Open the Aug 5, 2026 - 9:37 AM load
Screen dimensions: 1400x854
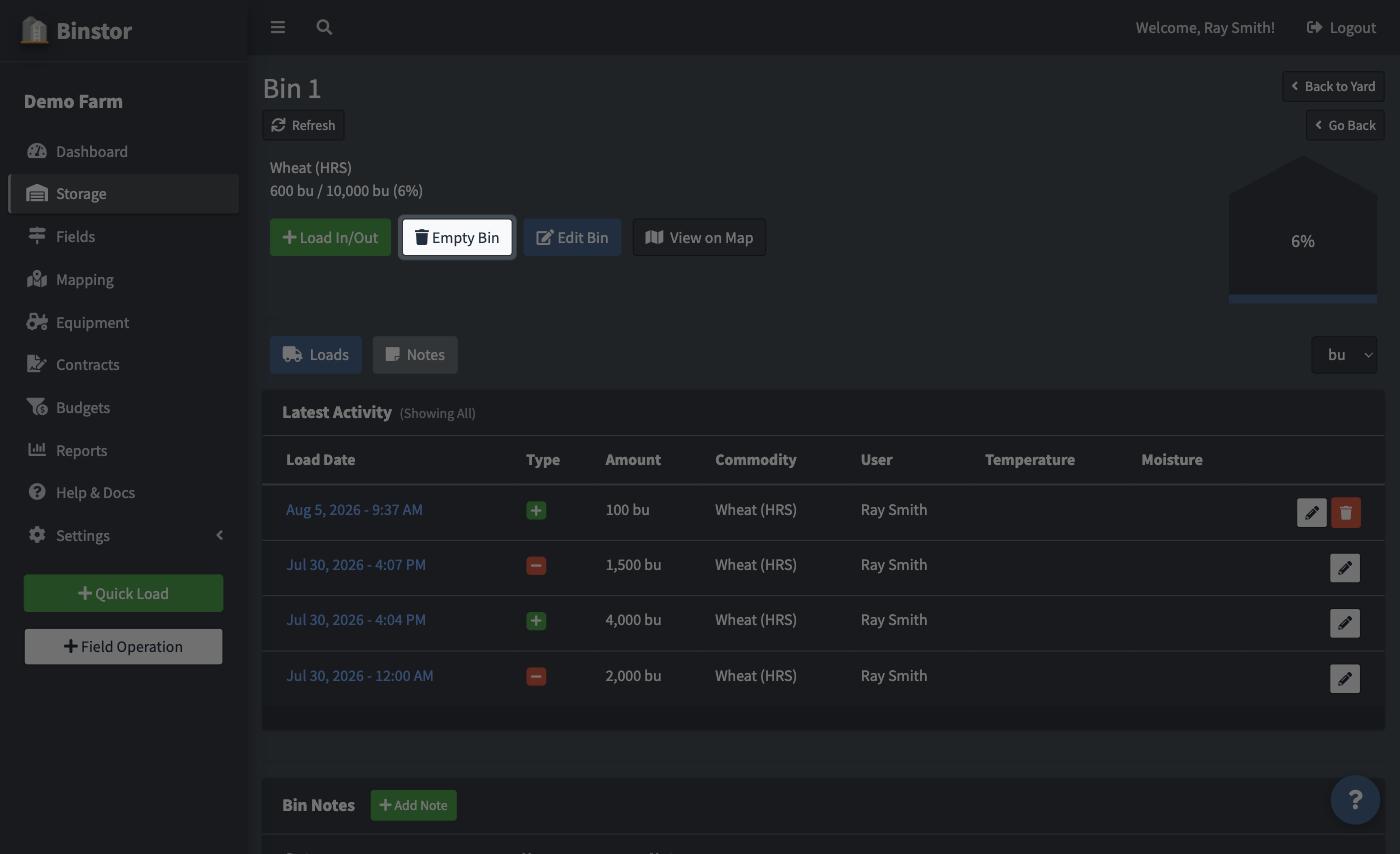click(x=354, y=510)
